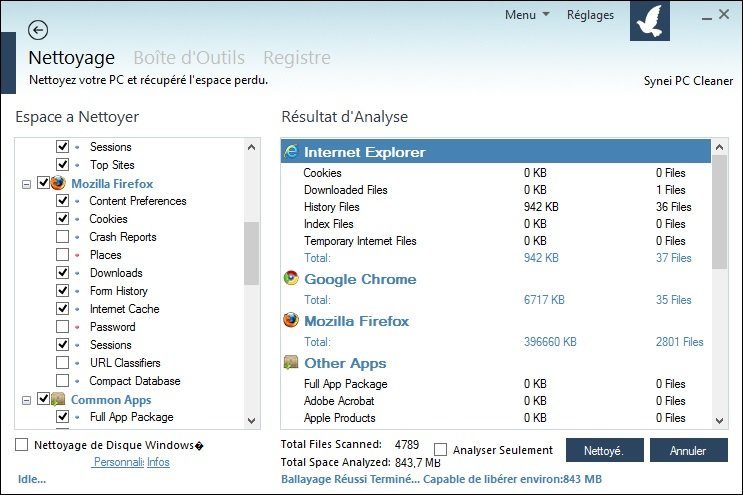Click the Other Apps icon in results
This screenshot has height=495, width=743.
click(291, 362)
